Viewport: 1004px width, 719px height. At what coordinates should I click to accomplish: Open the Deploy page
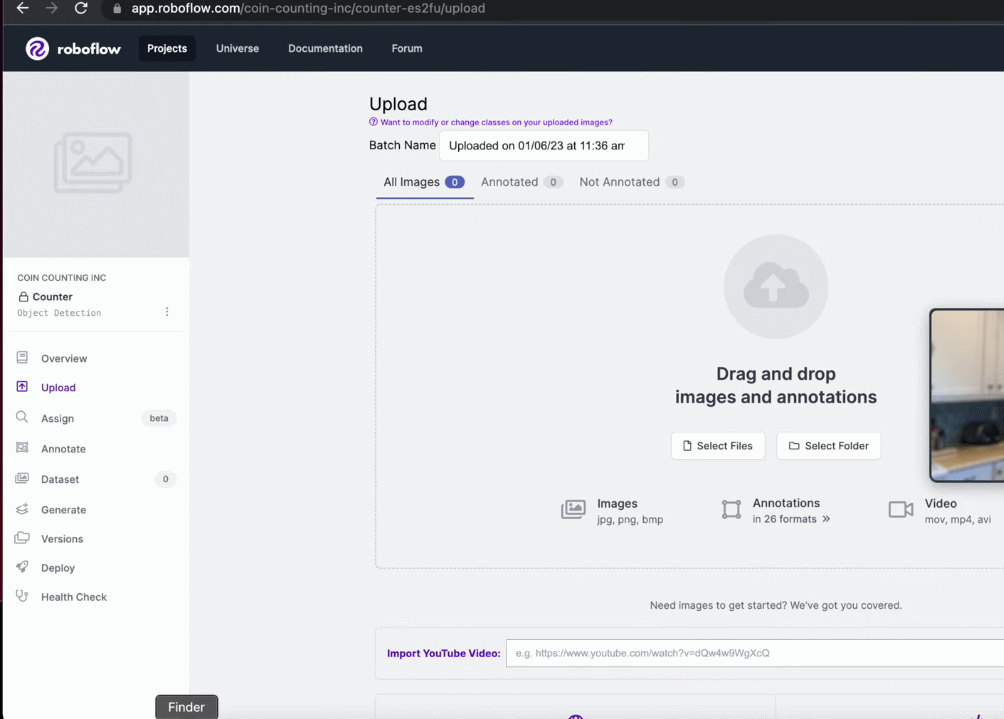tap(58, 568)
